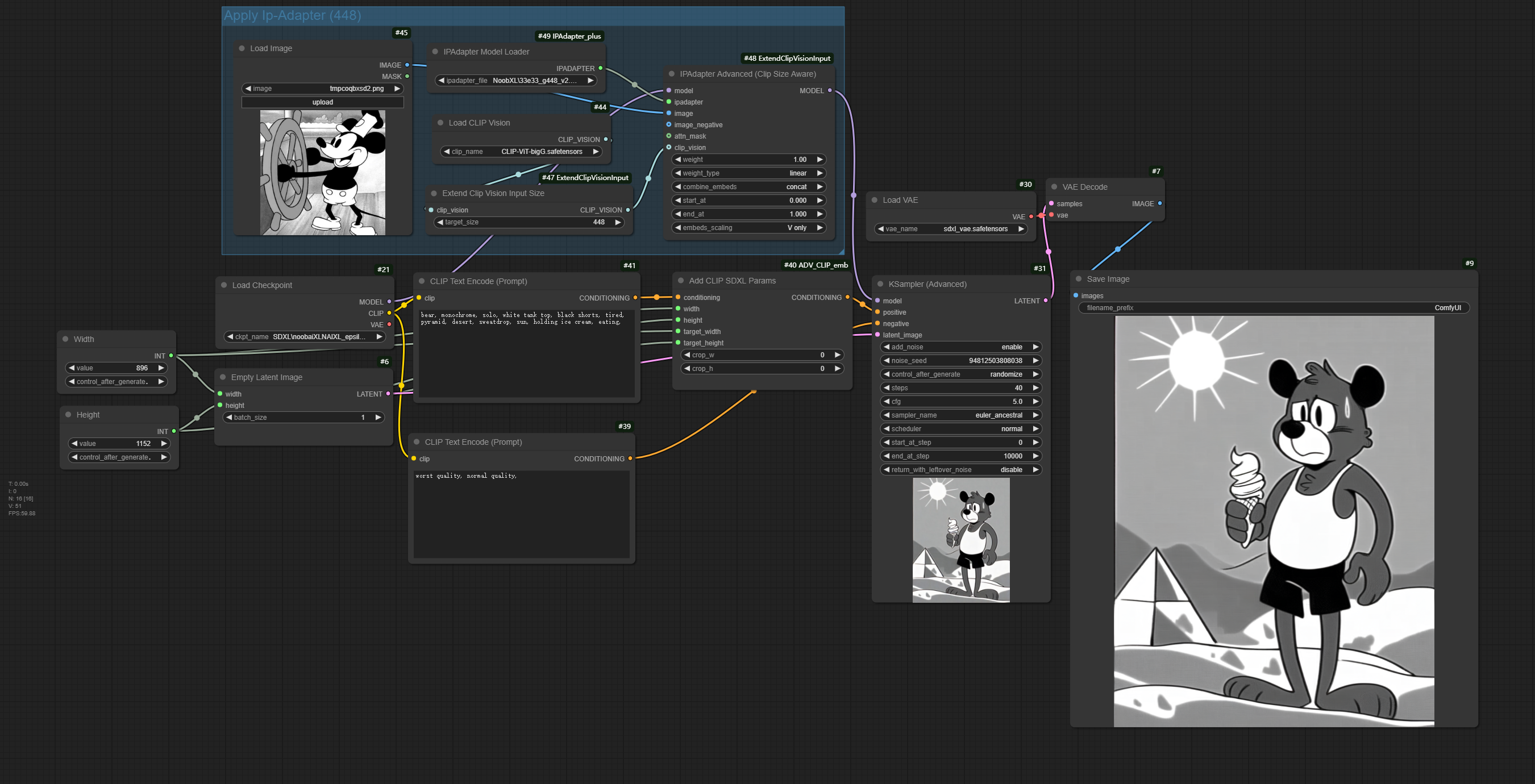Viewport: 1535px width, 784px height.
Task: Open the vae_name sdxl_vae.safetensors dropdown
Action: [x=951, y=229]
